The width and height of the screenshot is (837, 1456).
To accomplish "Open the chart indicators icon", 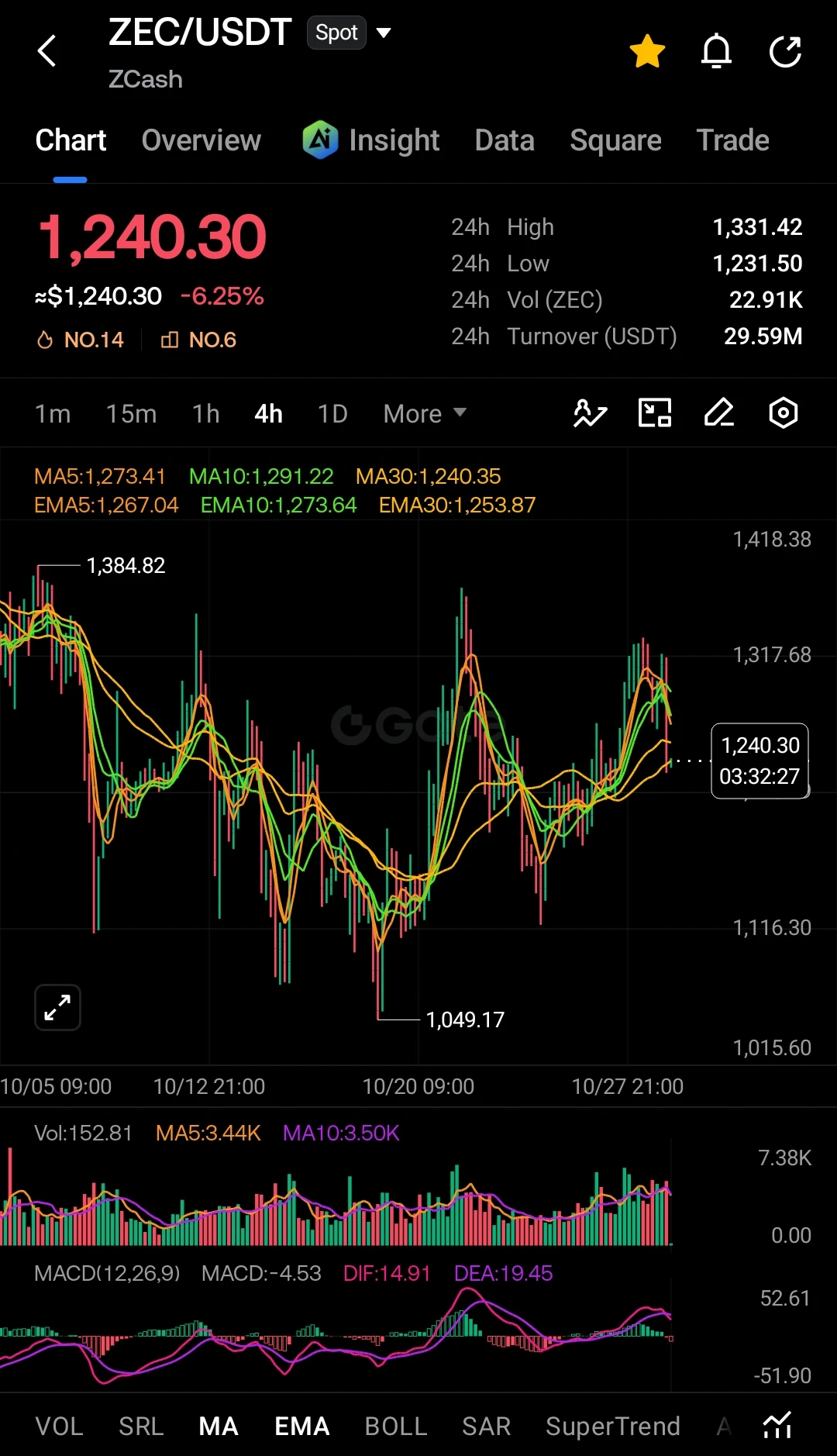I will pyautogui.click(x=590, y=413).
